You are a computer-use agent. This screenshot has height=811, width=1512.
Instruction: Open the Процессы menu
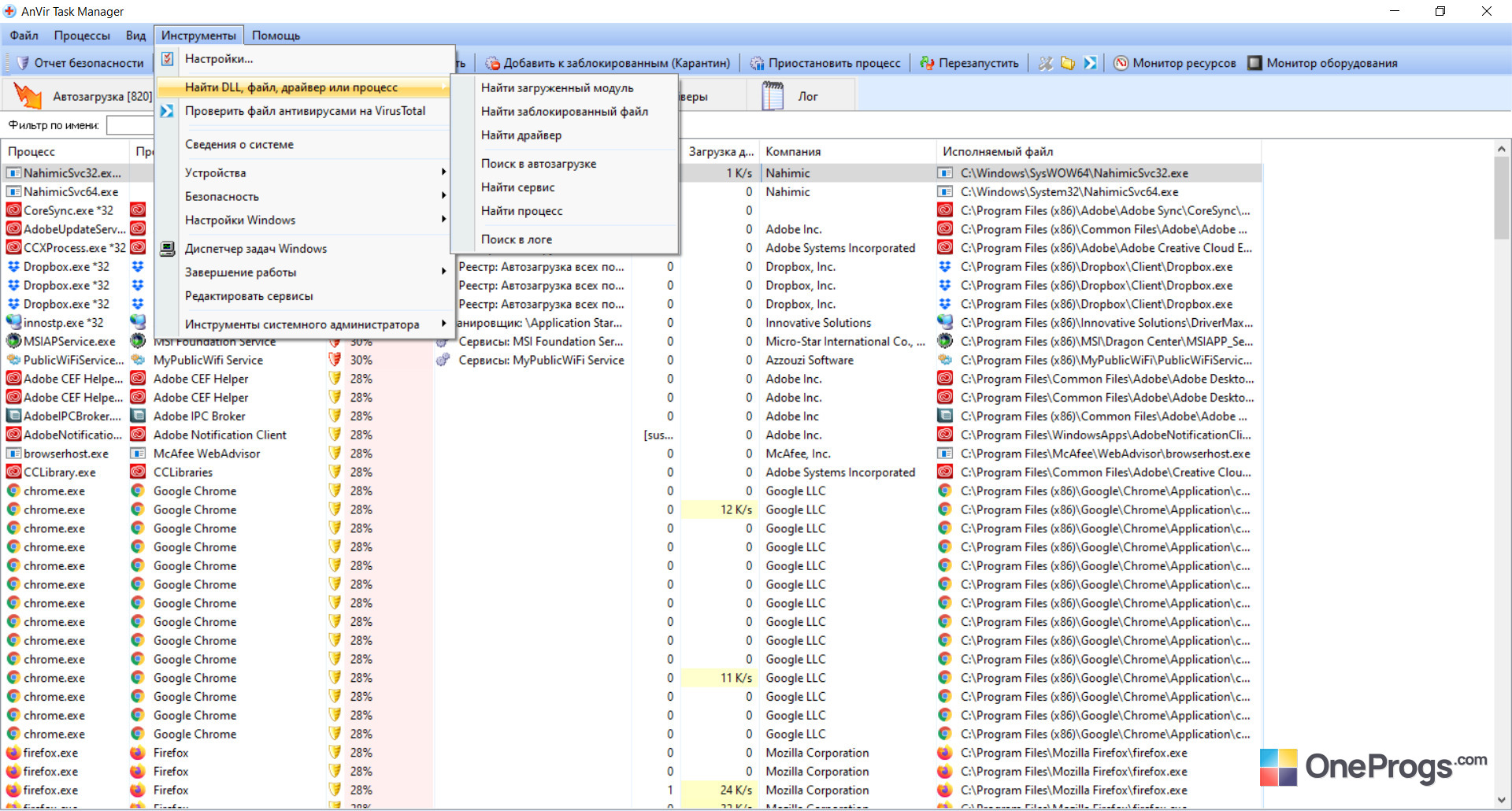pyautogui.click(x=82, y=35)
